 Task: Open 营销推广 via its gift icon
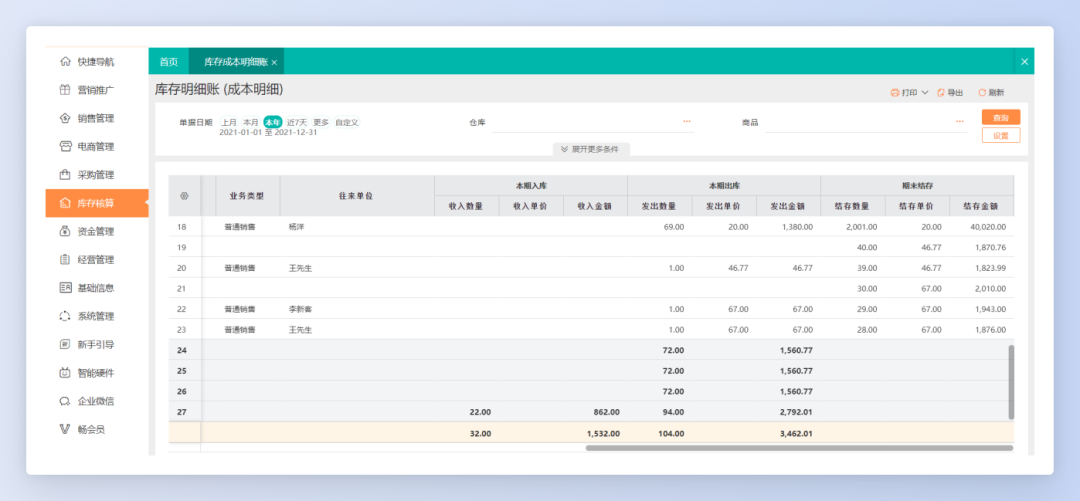pos(65,90)
